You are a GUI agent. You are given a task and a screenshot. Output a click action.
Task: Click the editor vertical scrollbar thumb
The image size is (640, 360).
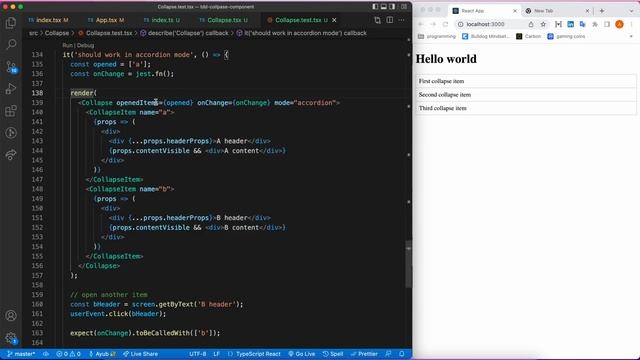[x=409, y=264]
